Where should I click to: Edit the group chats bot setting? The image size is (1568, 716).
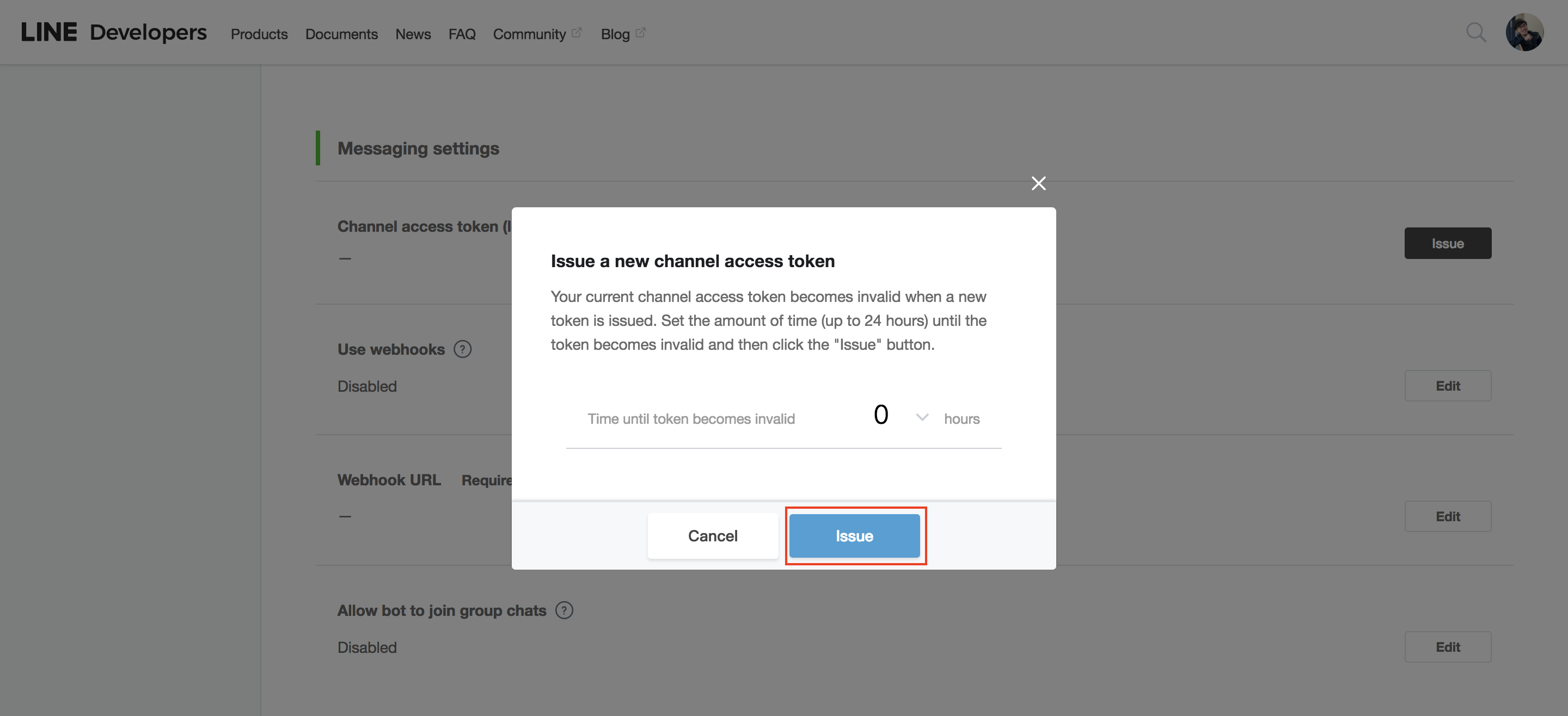1447,647
